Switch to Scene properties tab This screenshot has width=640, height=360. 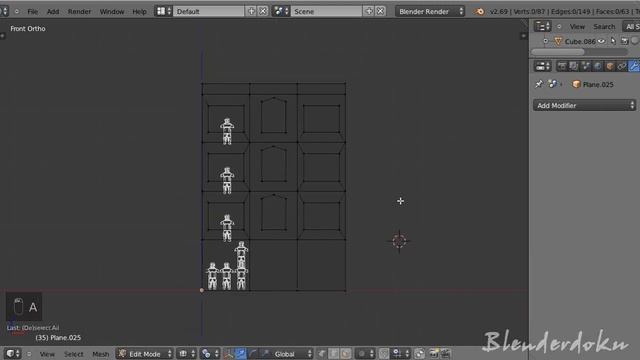pos(586,66)
